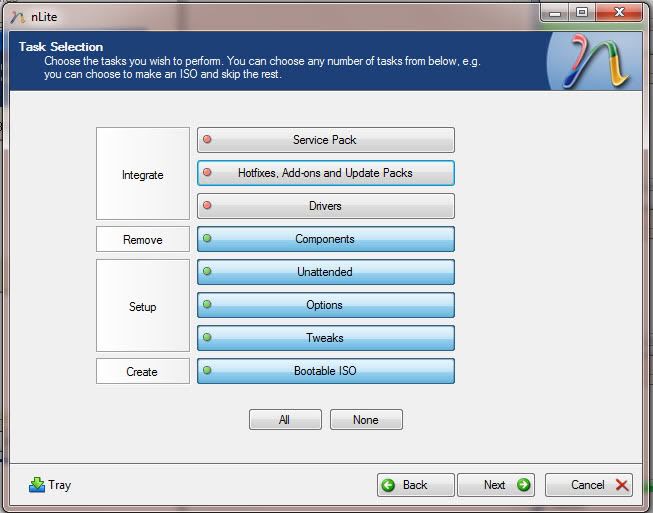The height and width of the screenshot is (513, 653).
Task: Proceed with the Next button
Action: [496, 485]
